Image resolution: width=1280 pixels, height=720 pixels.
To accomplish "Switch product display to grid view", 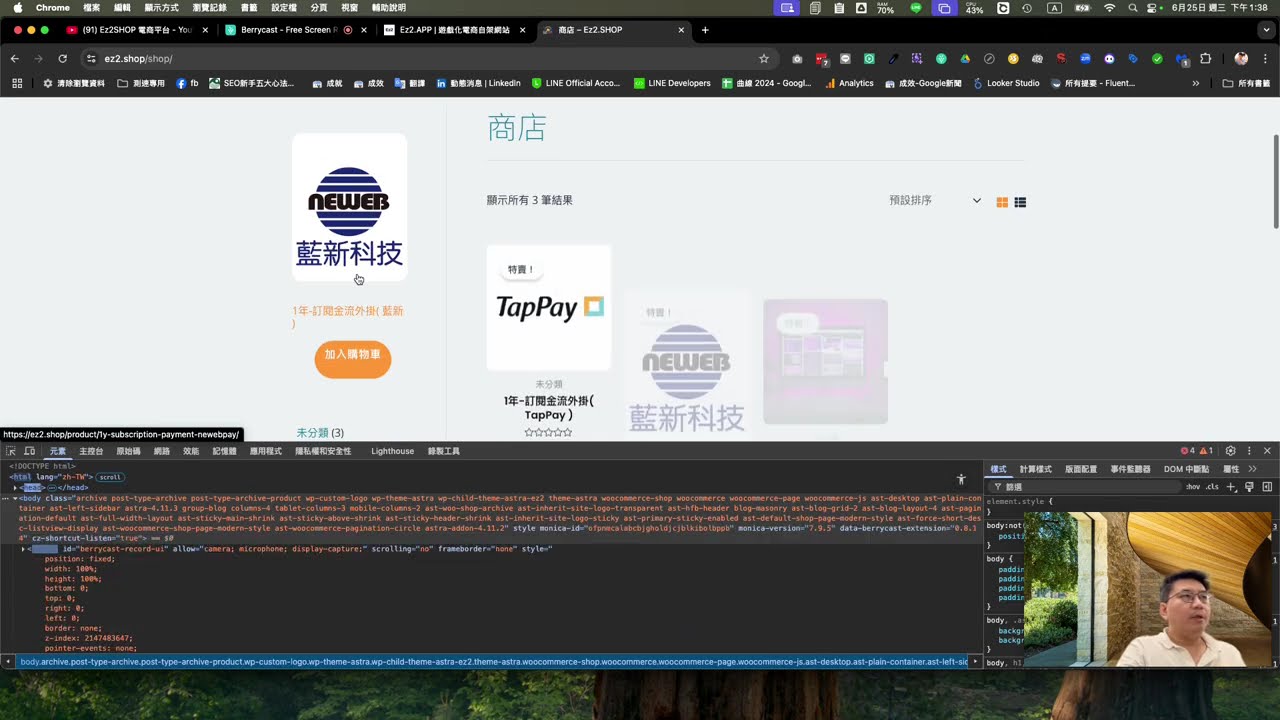I will [x=1002, y=202].
